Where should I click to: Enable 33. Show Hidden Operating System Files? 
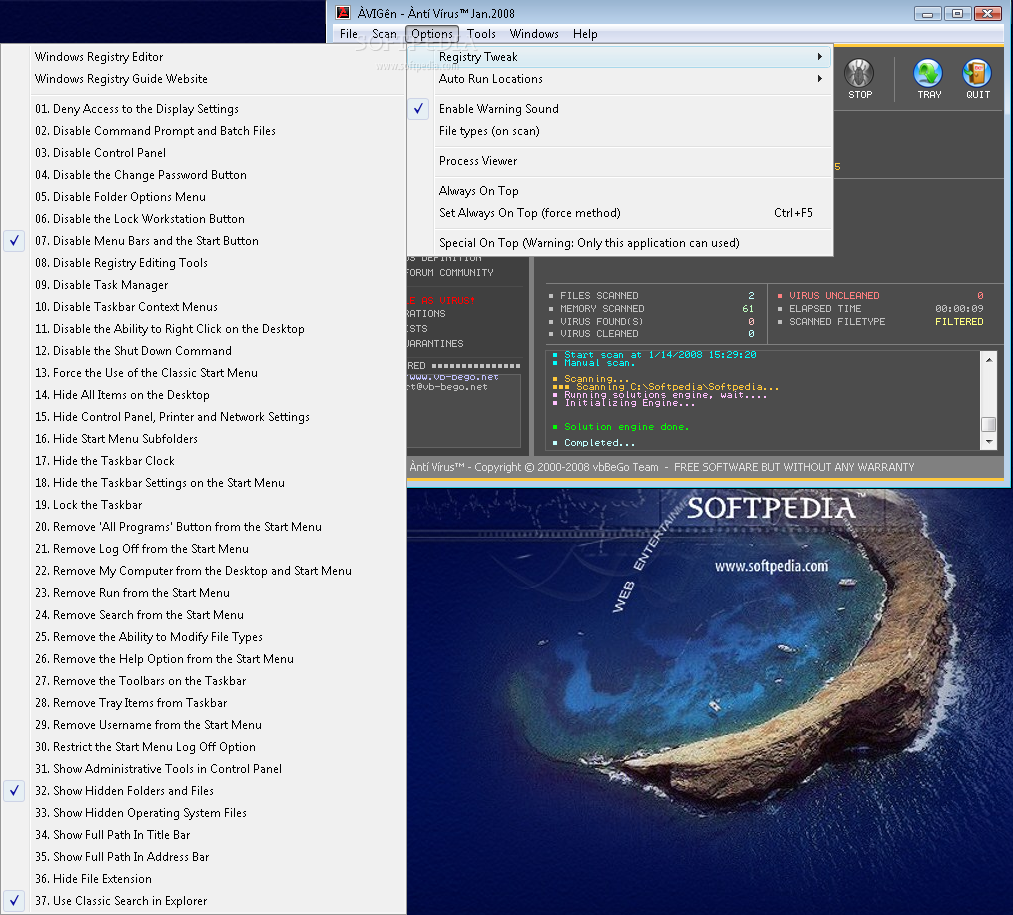[x=204, y=812]
